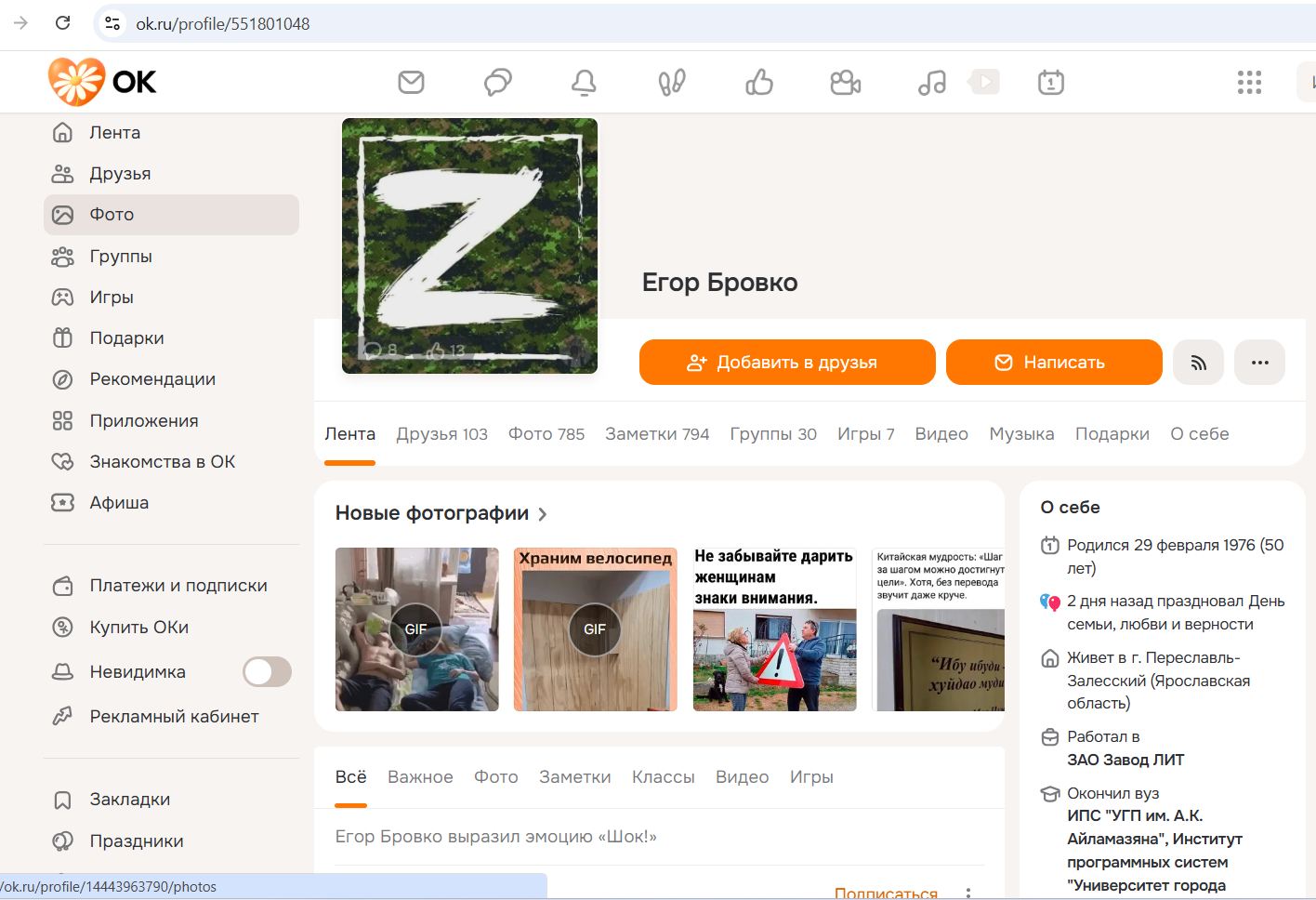
Task: Open the OK logo home link
Action: [x=102, y=82]
